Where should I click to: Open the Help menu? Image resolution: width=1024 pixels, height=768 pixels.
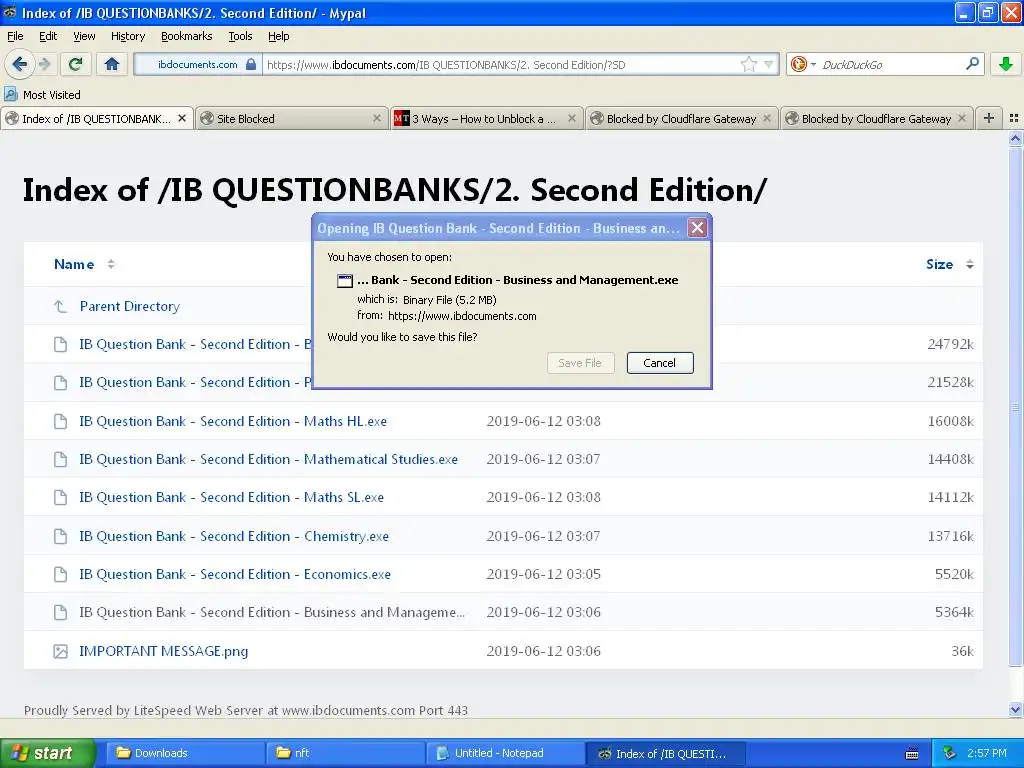click(x=279, y=36)
